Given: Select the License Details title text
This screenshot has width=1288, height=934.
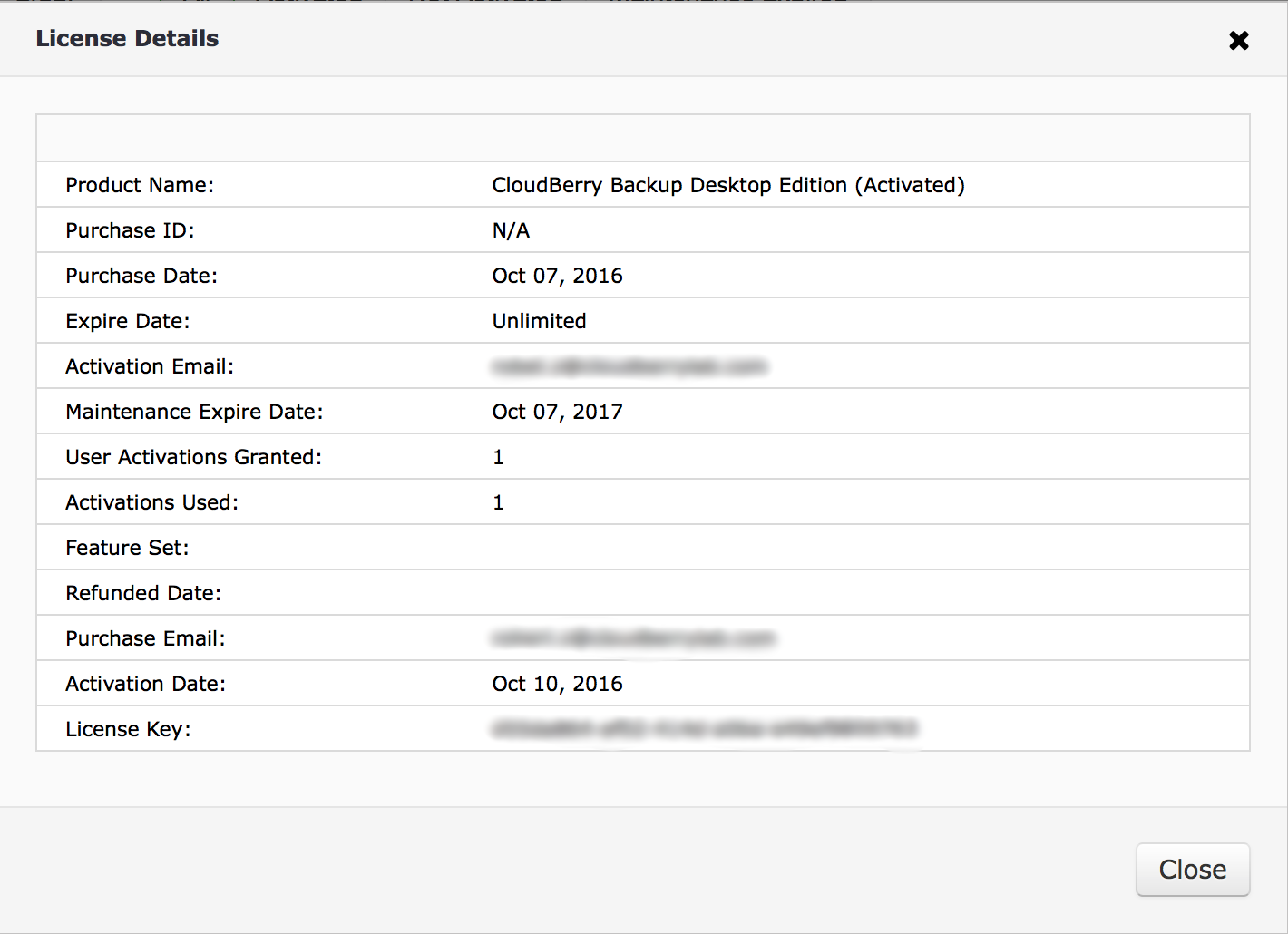Looking at the screenshot, I should click(127, 38).
